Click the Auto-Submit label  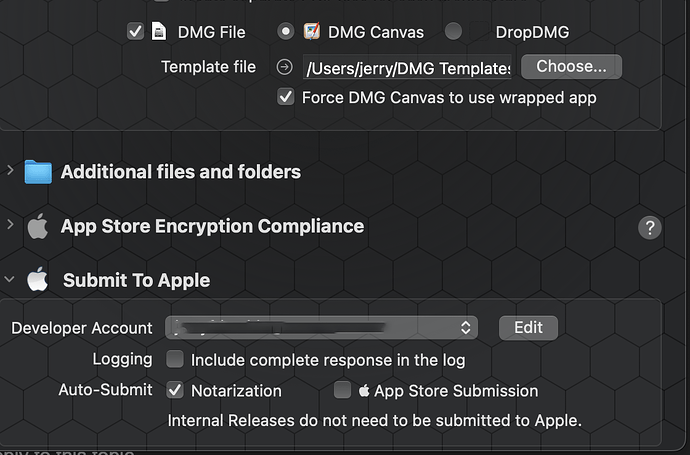(x=106, y=390)
